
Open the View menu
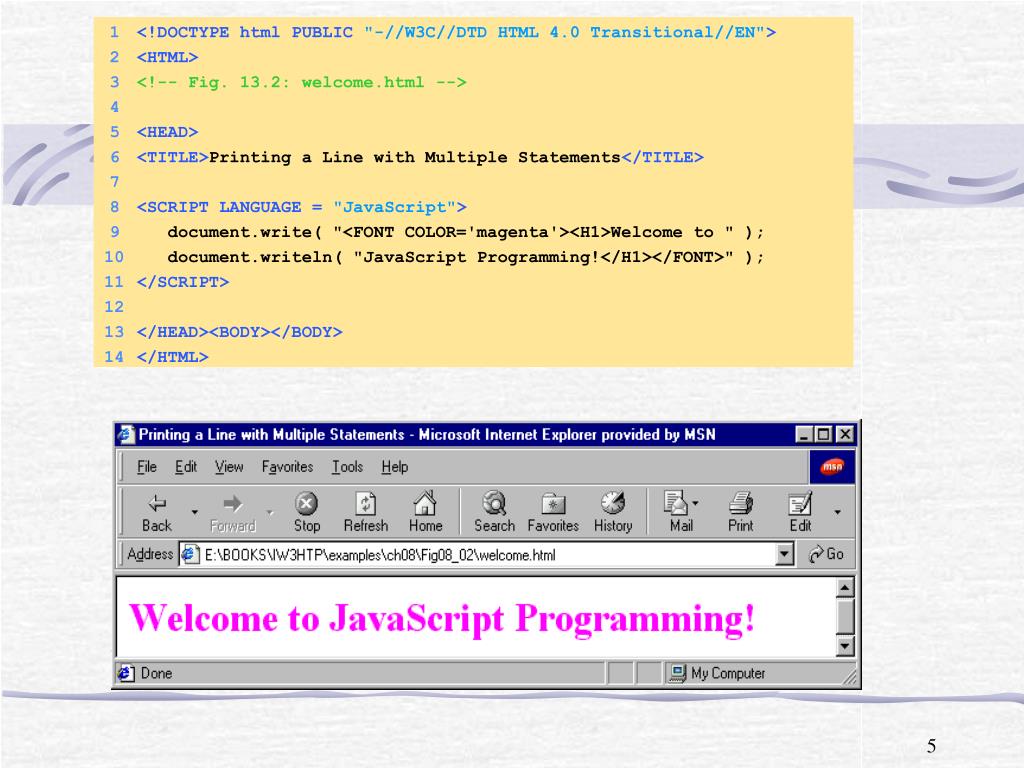[x=229, y=467]
